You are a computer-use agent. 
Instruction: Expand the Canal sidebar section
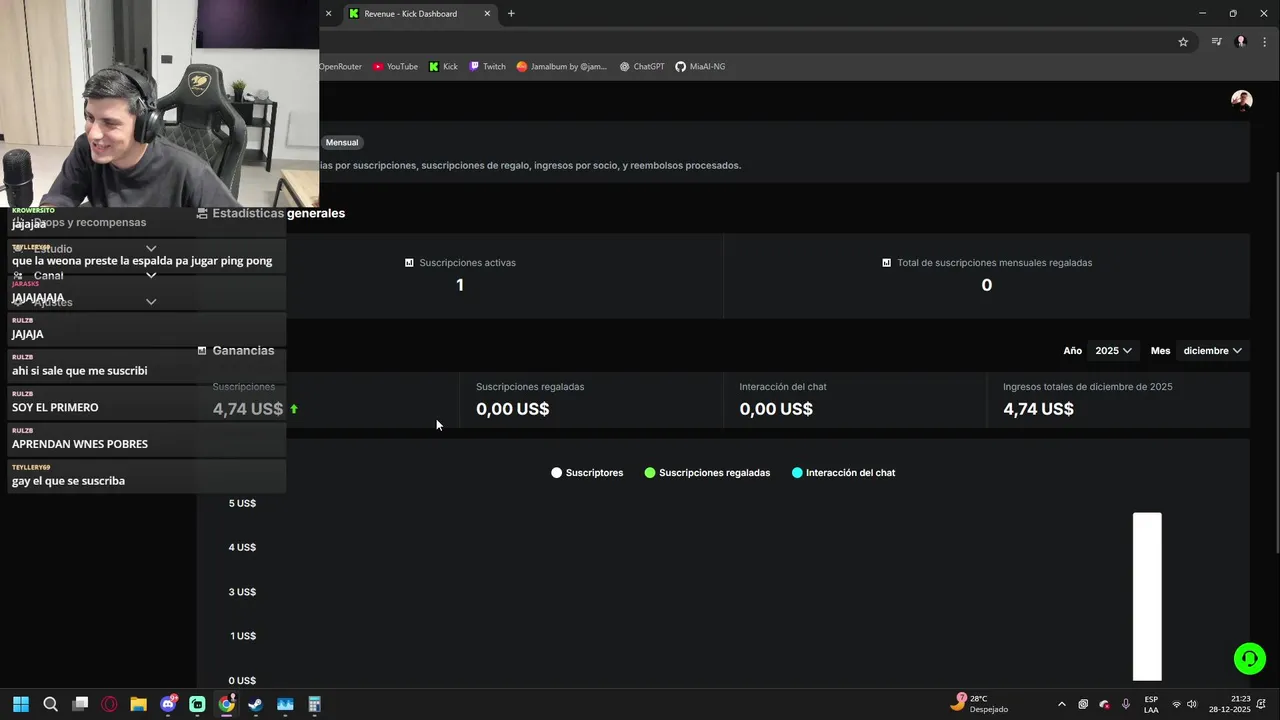[x=151, y=275]
